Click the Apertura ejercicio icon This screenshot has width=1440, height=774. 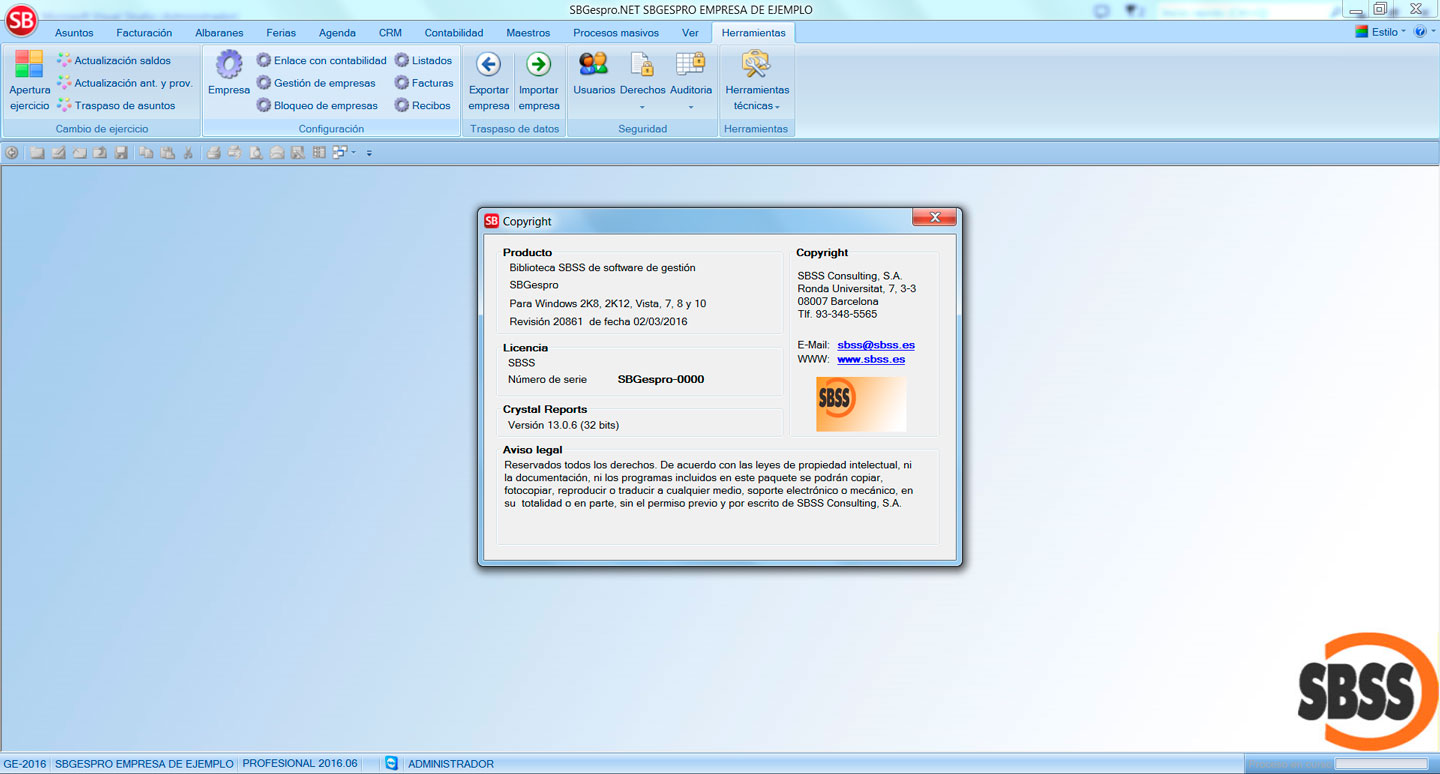pos(29,65)
